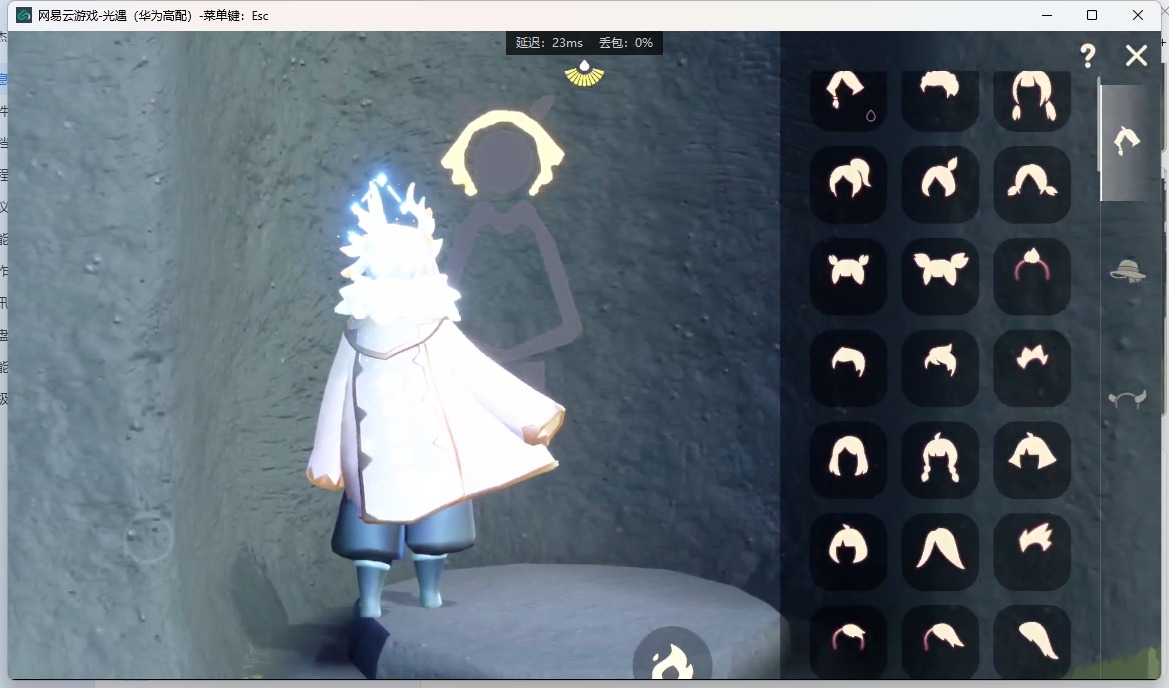Pick the short hair with low side tufts
Viewport: 1169px width, 688px height.
point(1032,184)
